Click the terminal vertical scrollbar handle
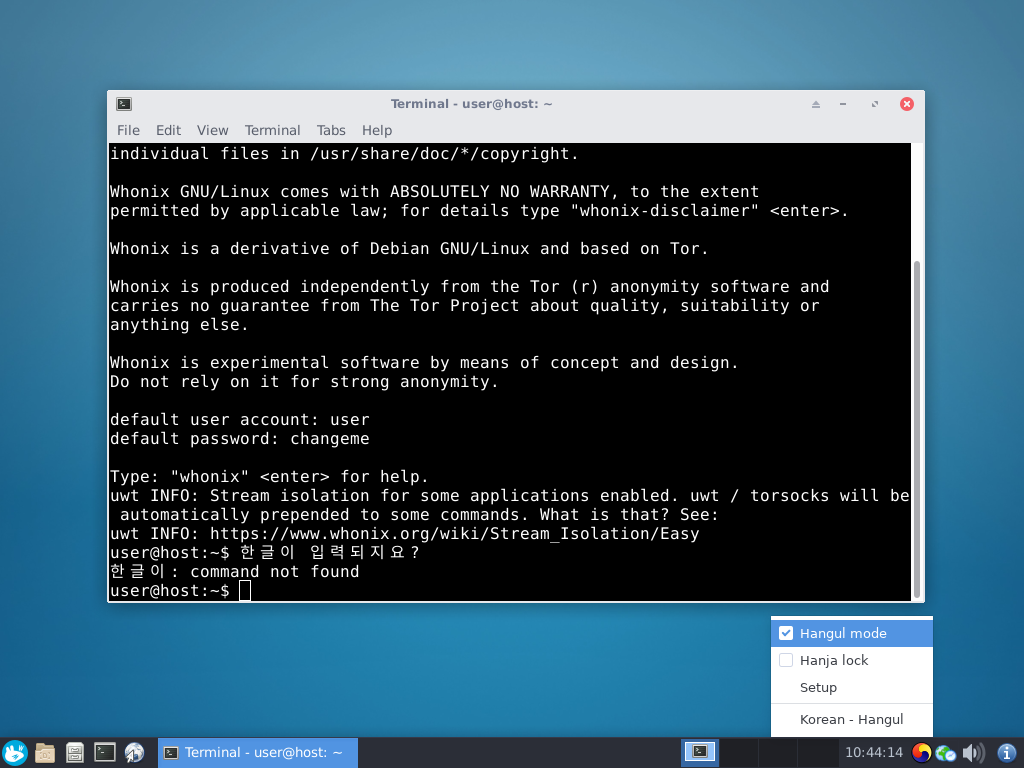Screen dimensions: 1024x768 coord(917,430)
